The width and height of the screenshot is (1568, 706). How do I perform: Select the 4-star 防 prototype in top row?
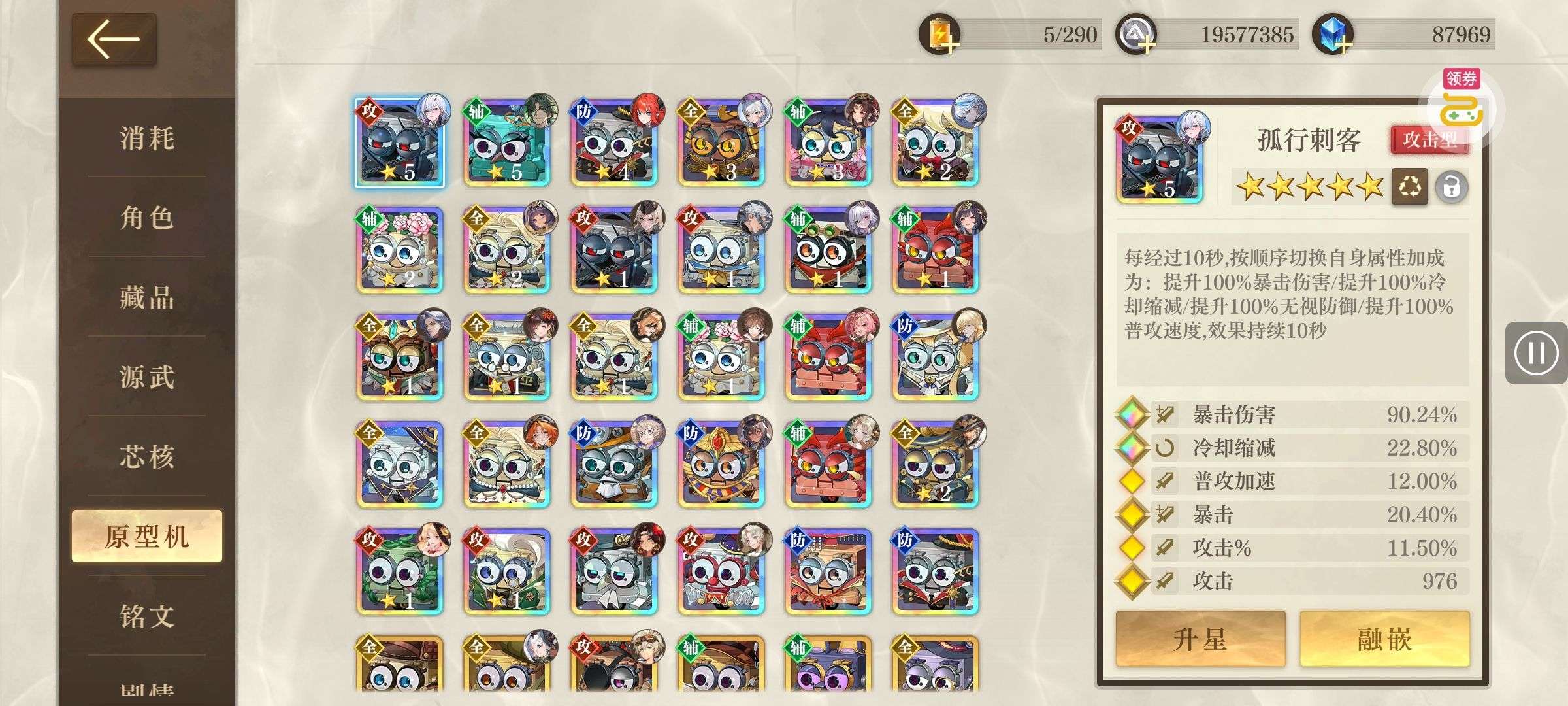(x=614, y=143)
